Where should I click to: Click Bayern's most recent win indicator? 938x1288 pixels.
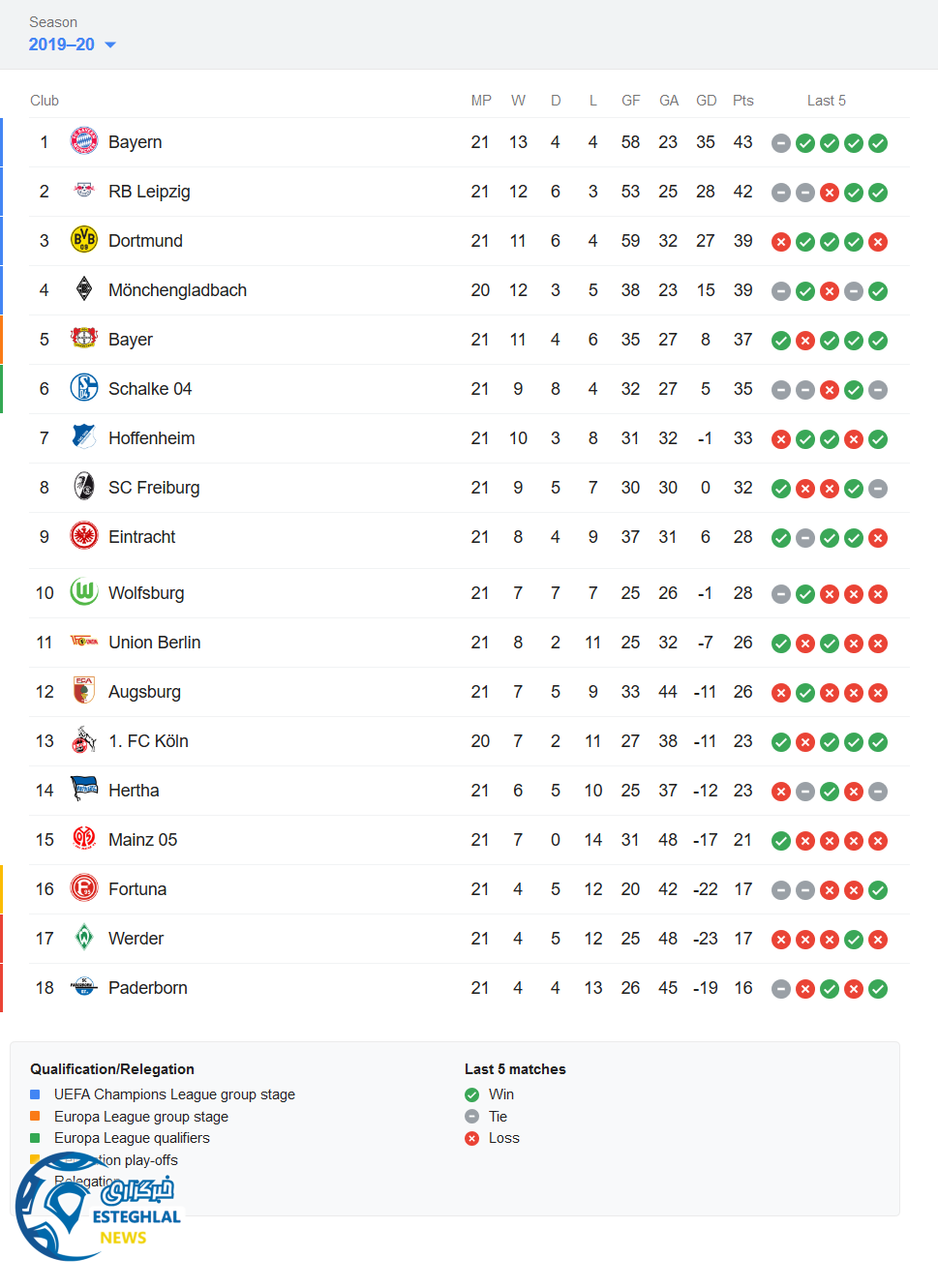(878, 143)
